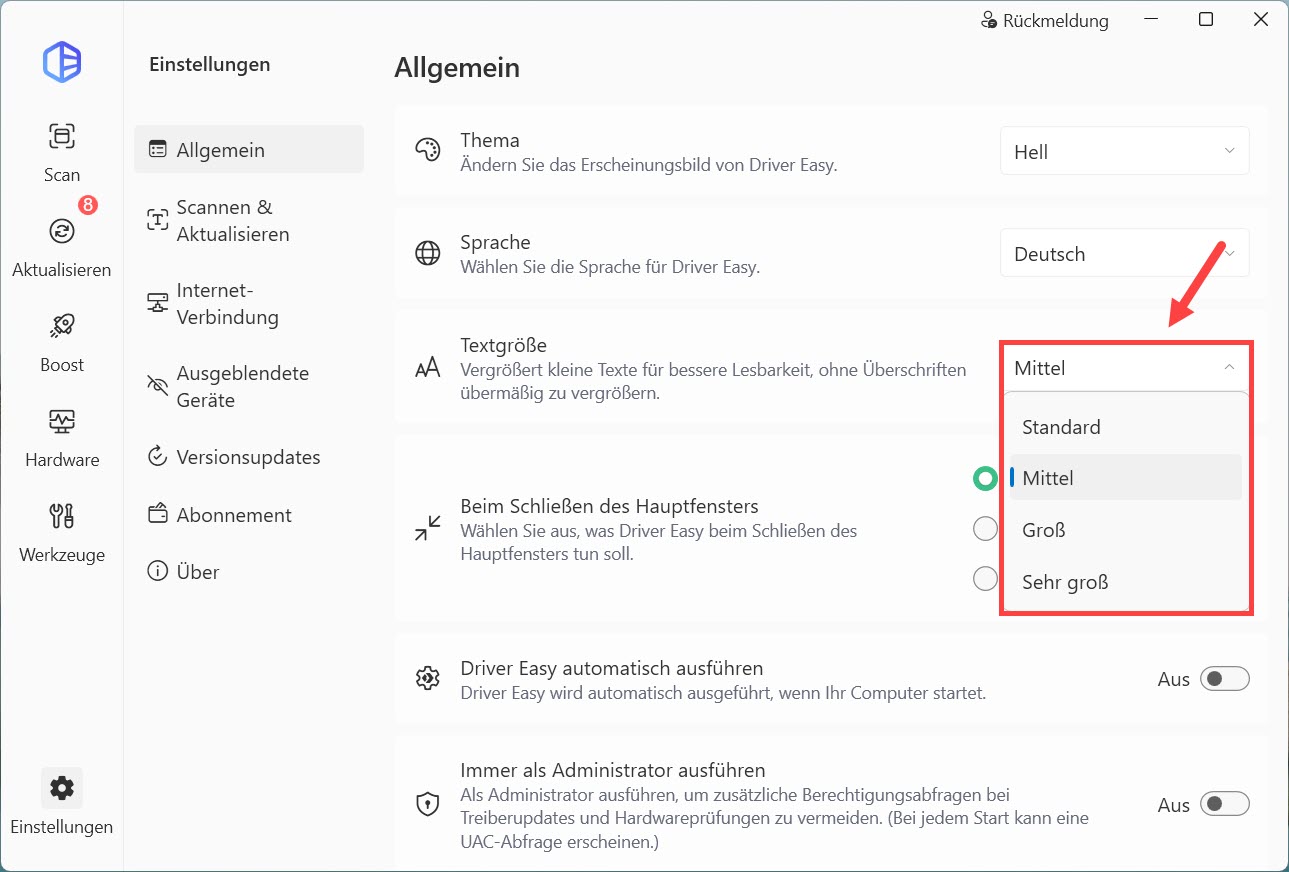Open the Thema dropdown showing Hell
The width and height of the screenshot is (1289, 872).
pyautogui.click(x=1125, y=152)
